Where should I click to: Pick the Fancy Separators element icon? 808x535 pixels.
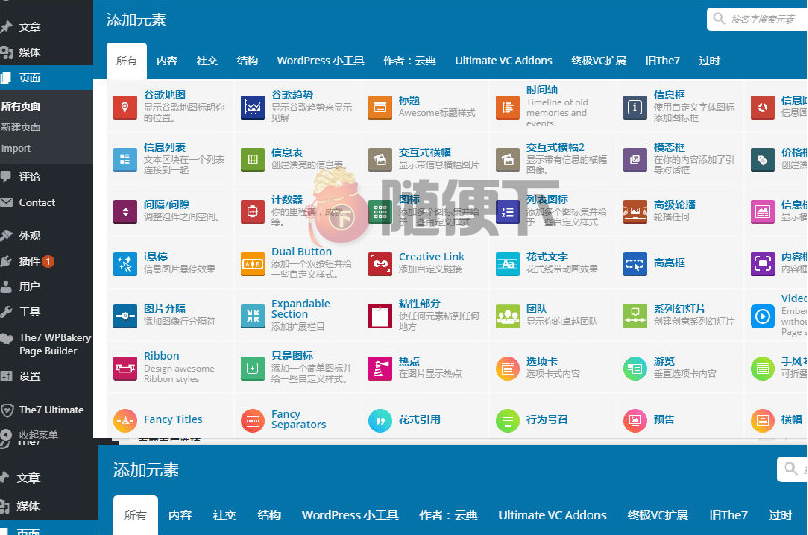tap(252, 421)
